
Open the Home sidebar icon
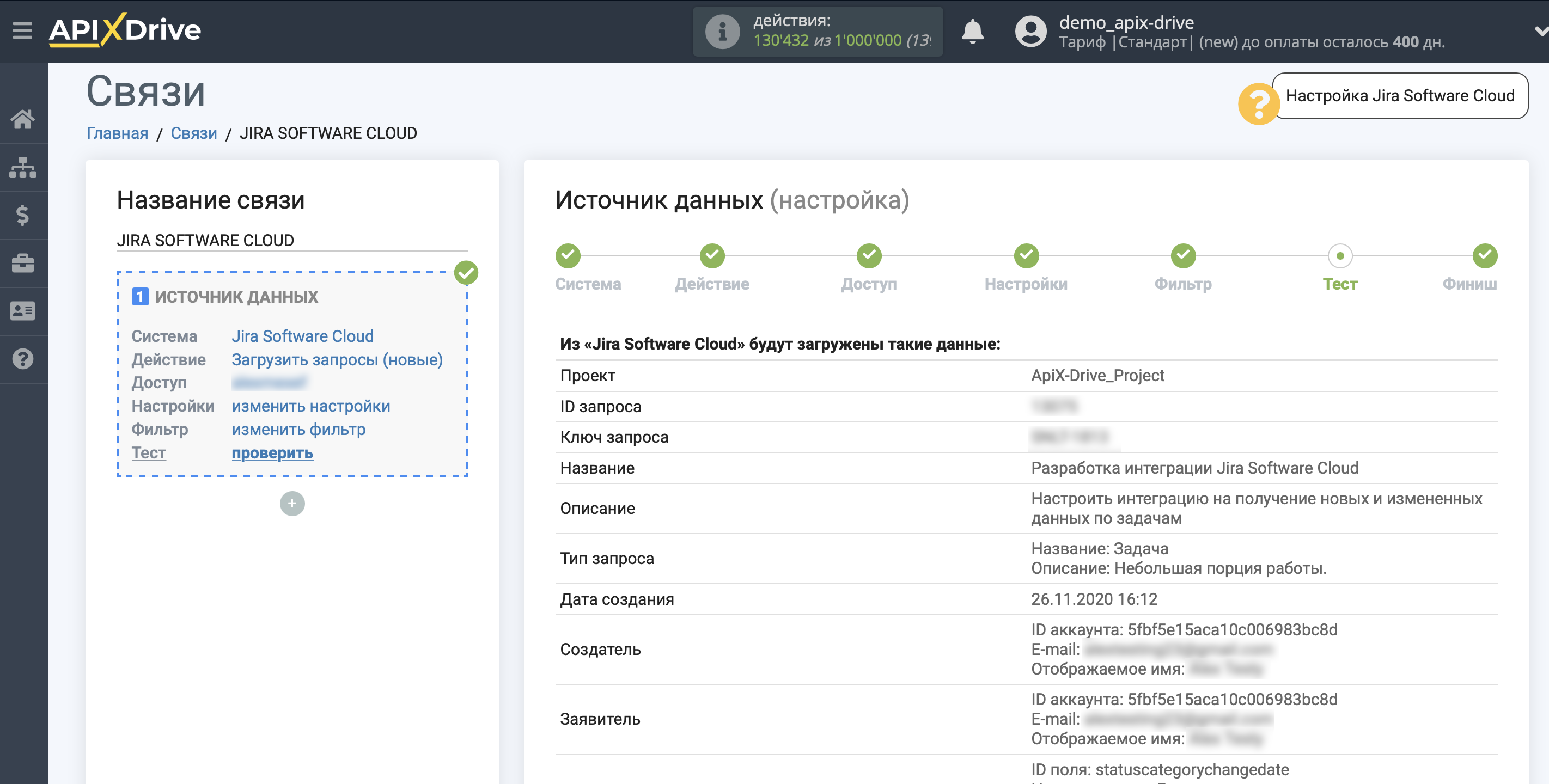pos(23,119)
